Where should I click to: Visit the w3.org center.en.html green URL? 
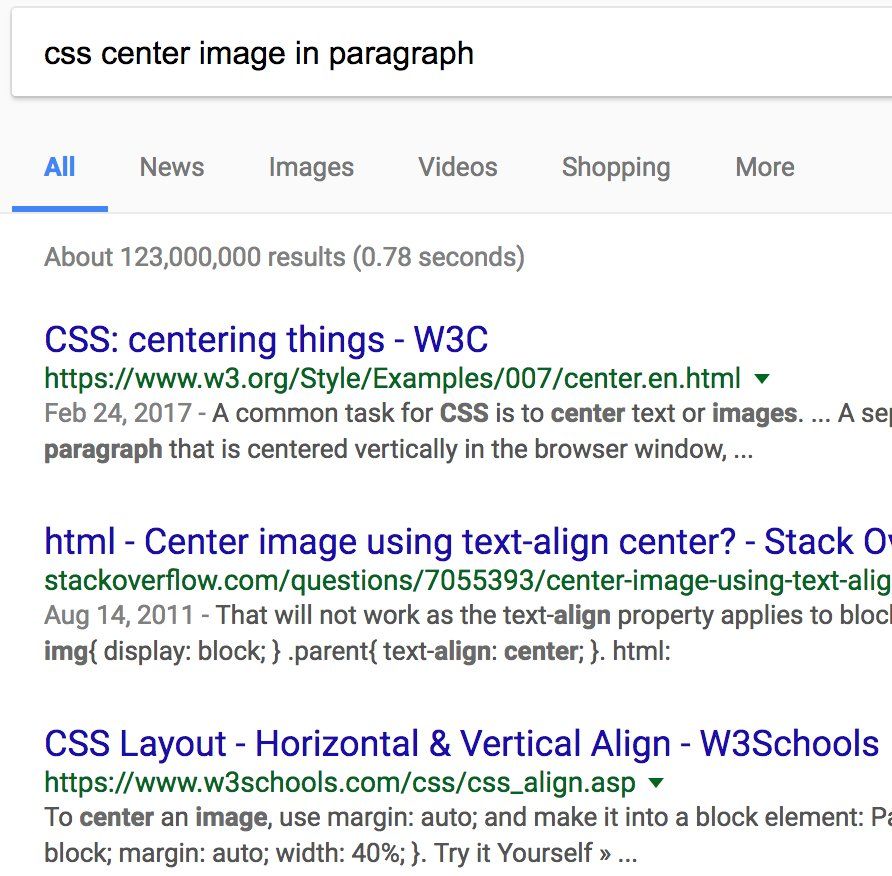pyautogui.click(x=393, y=378)
